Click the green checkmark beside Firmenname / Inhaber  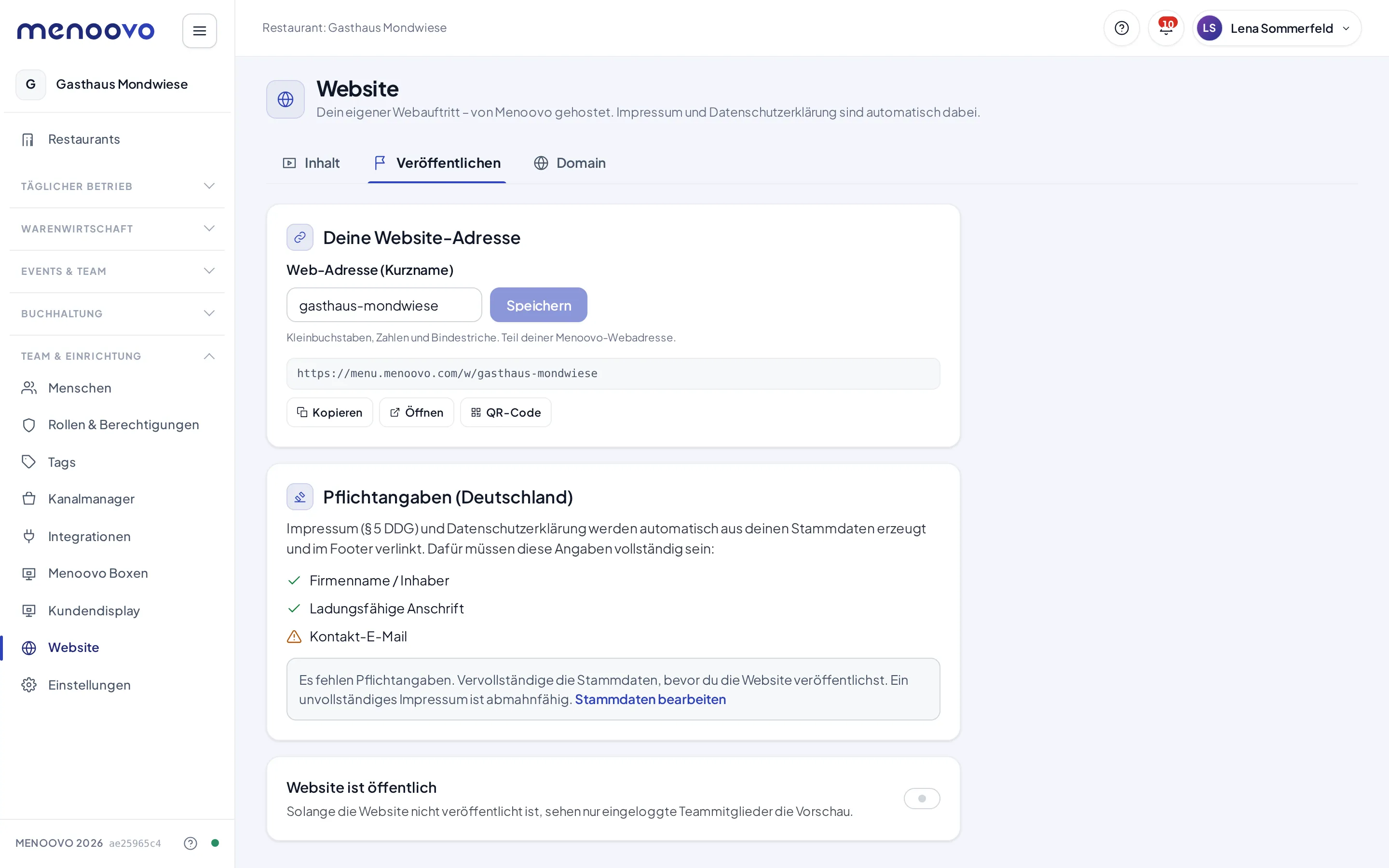click(x=294, y=581)
